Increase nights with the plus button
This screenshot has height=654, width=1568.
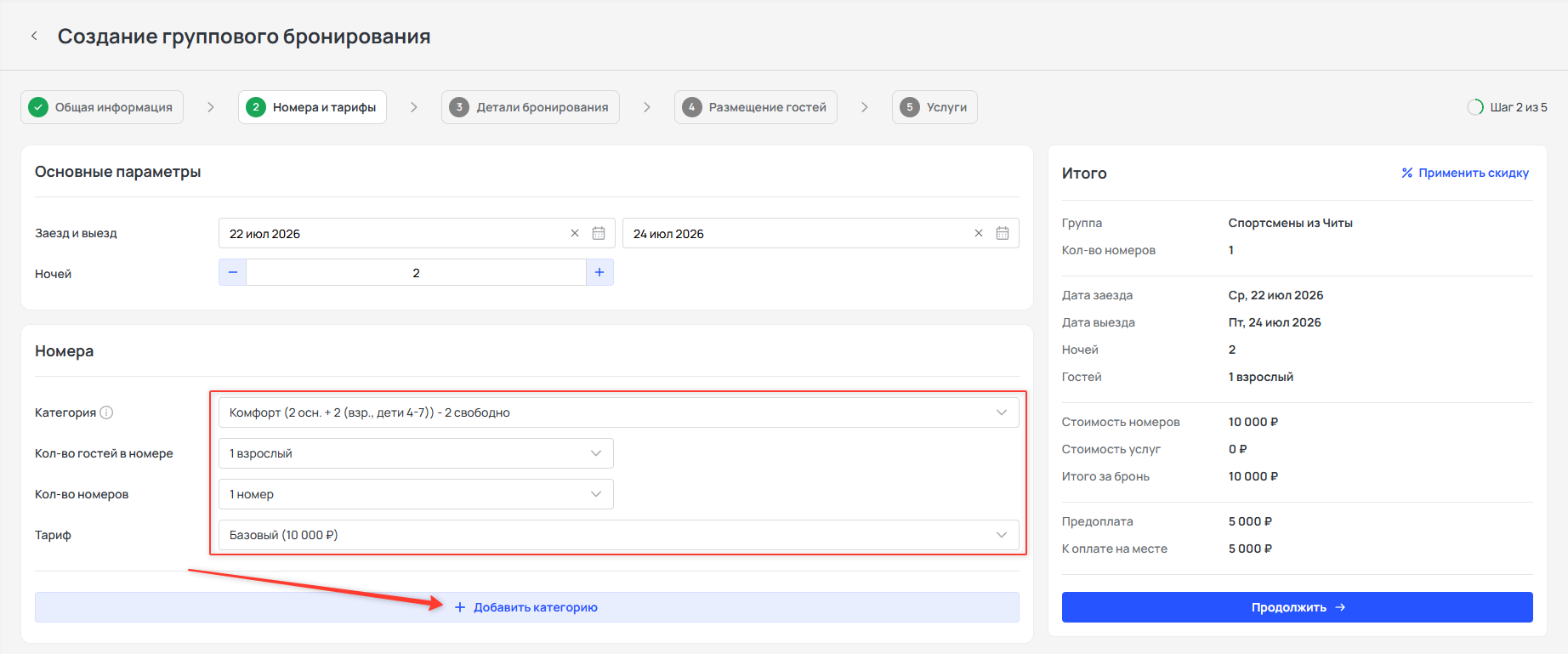click(x=599, y=272)
